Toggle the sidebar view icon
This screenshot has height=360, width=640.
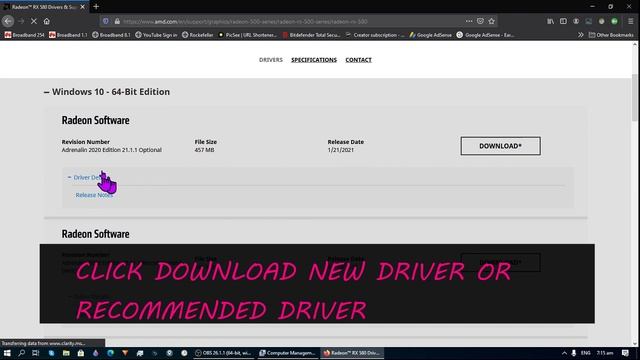pos(563,21)
